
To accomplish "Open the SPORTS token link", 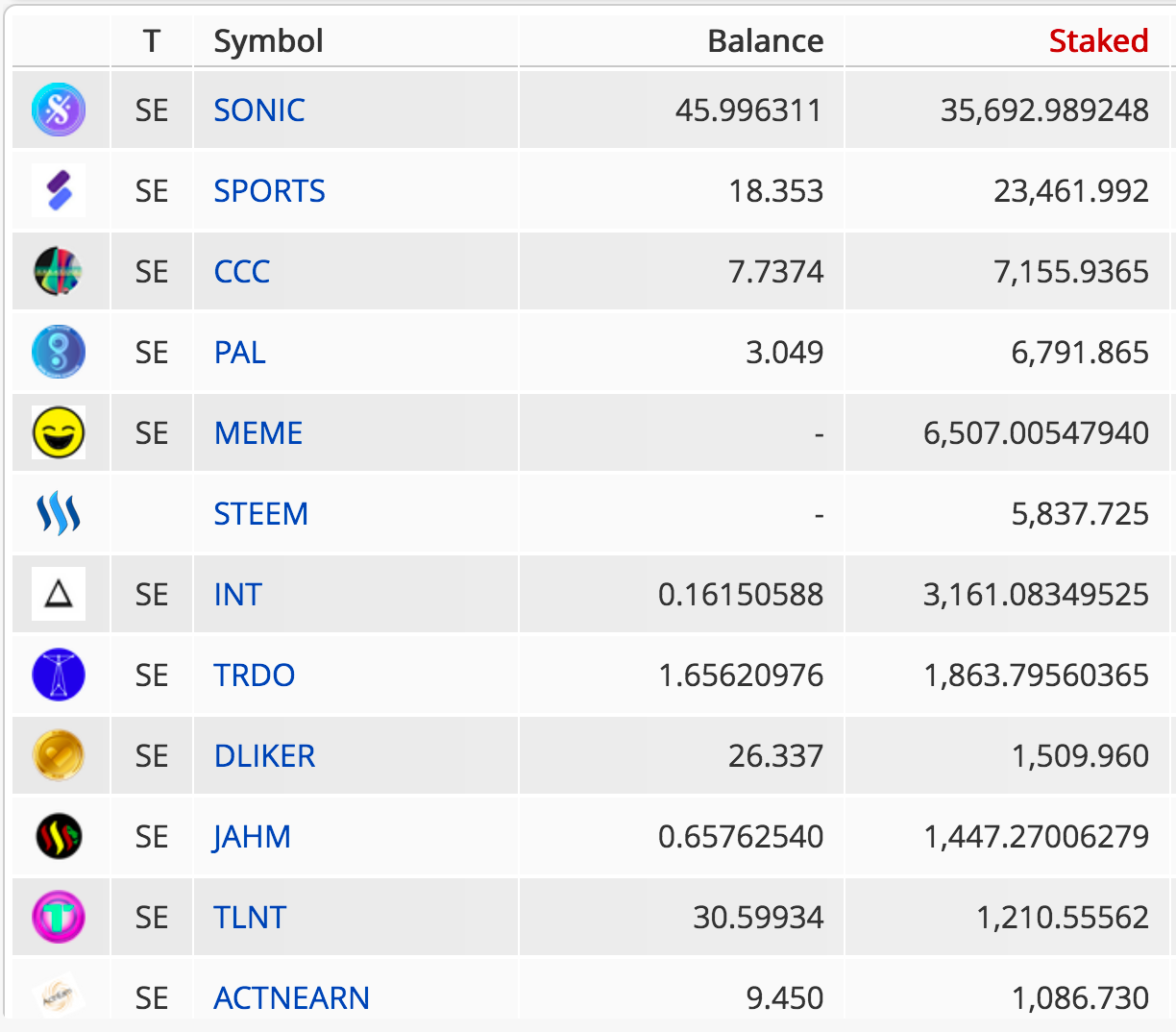I will 269,191.
